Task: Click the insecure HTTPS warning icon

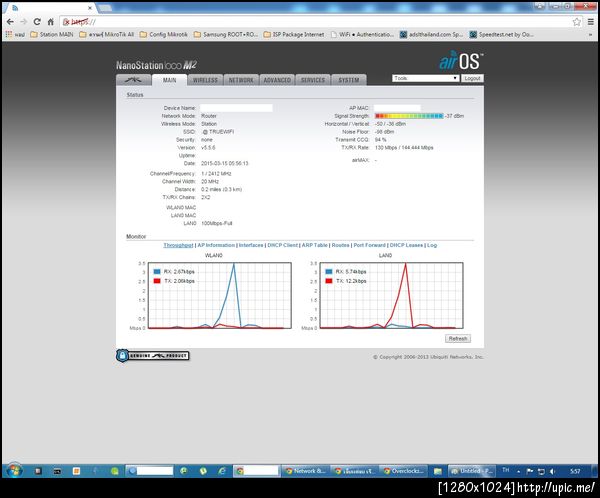Action: (x=66, y=22)
